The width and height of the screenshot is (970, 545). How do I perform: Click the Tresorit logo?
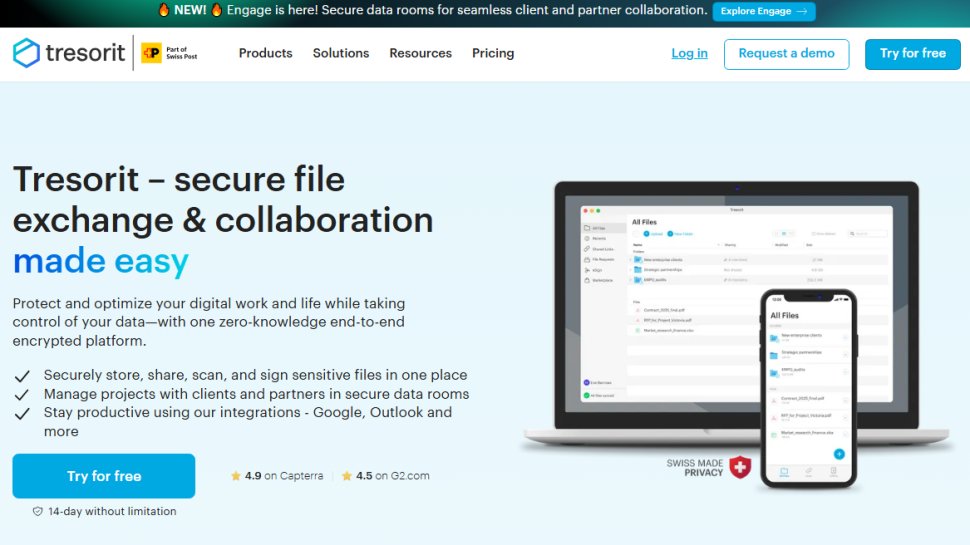(x=69, y=53)
